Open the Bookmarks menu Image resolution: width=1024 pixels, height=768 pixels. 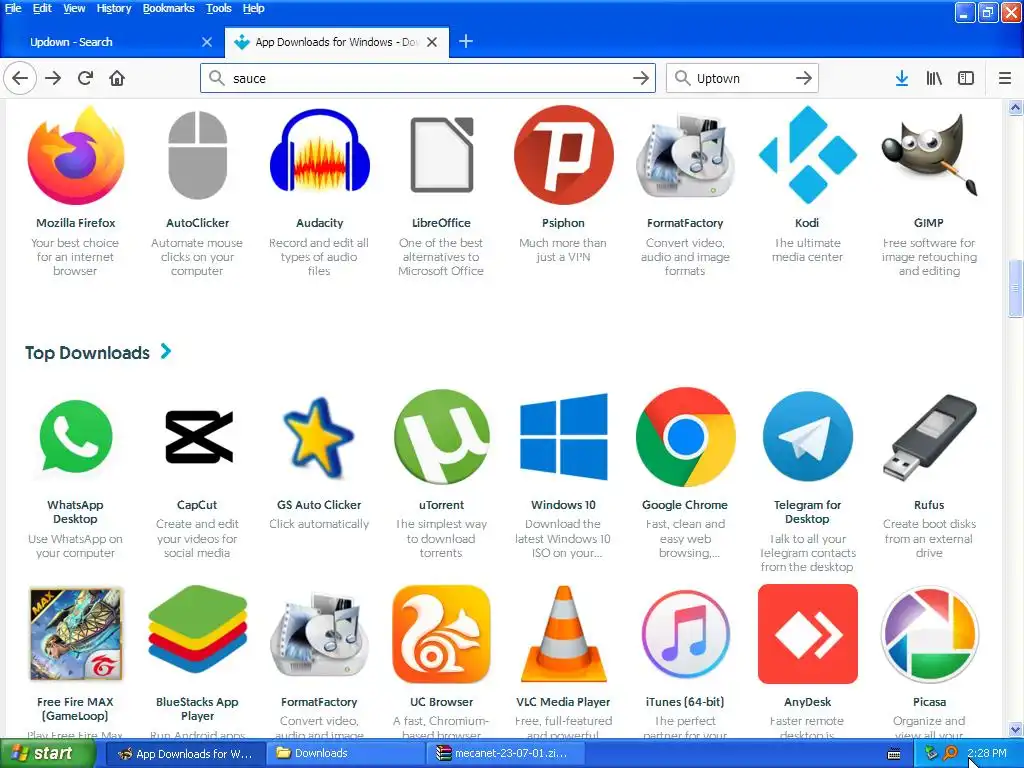click(x=168, y=8)
